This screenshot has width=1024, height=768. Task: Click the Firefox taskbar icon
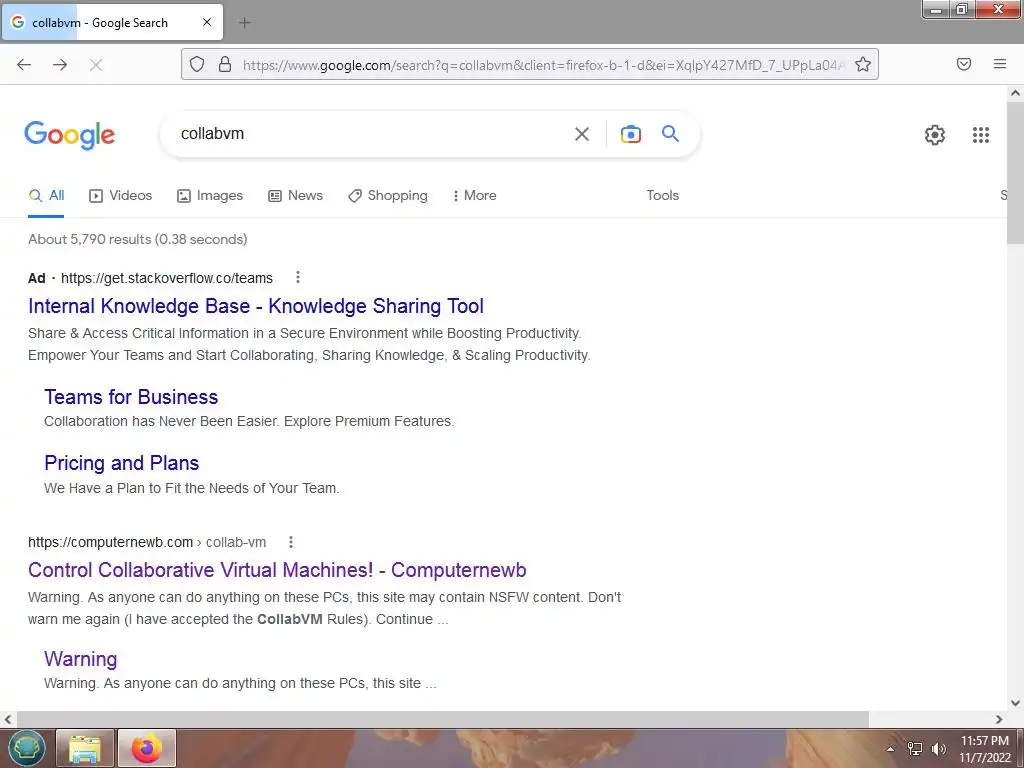click(x=146, y=748)
